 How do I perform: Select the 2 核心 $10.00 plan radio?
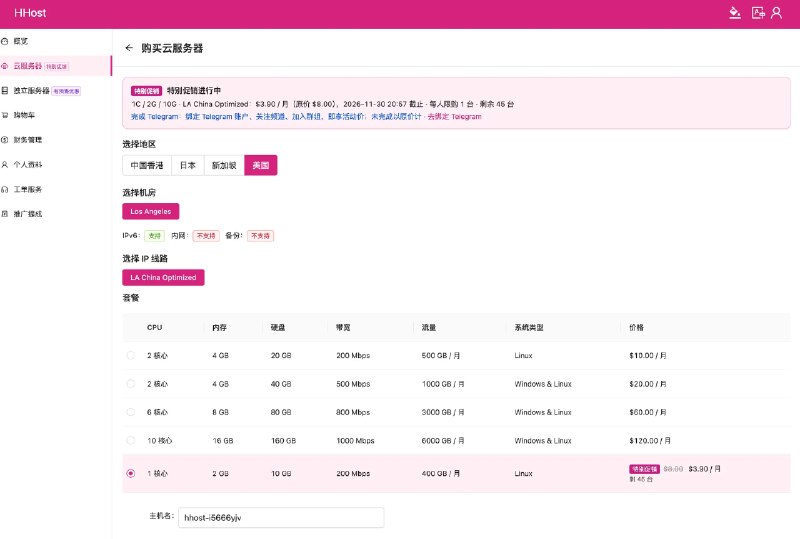coord(131,355)
